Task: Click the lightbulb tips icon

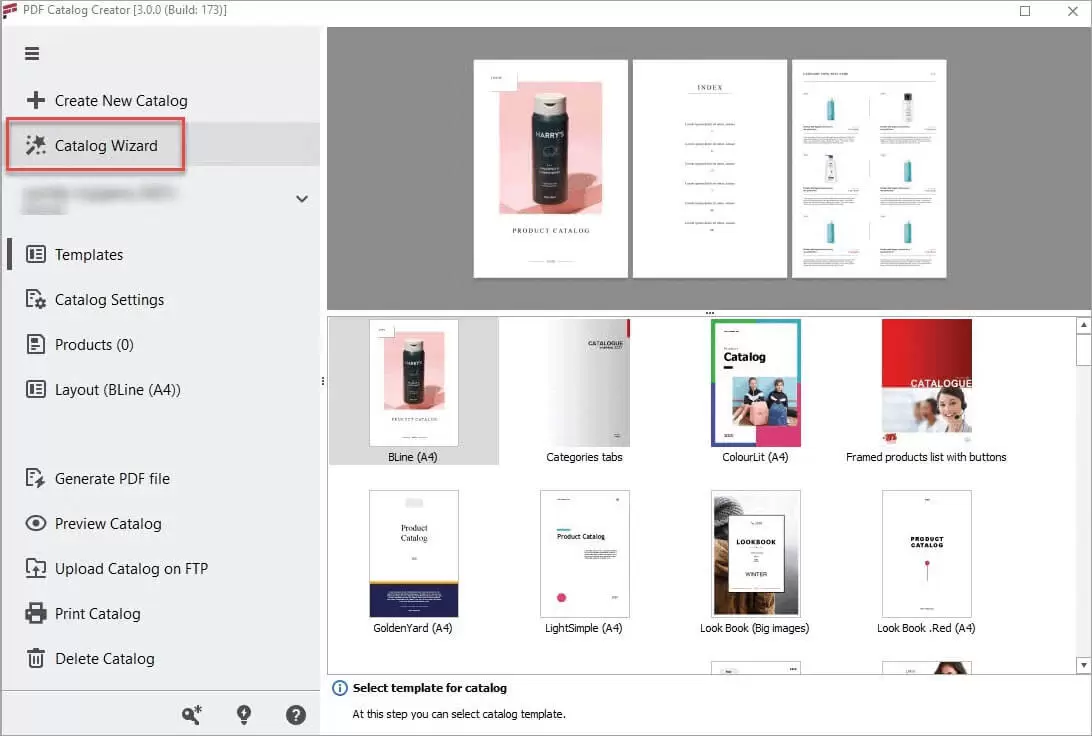Action: point(244,714)
